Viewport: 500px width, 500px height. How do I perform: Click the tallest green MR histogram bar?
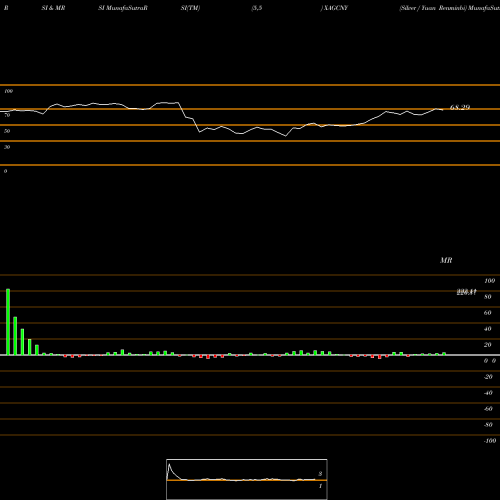(x=8, y=322)
